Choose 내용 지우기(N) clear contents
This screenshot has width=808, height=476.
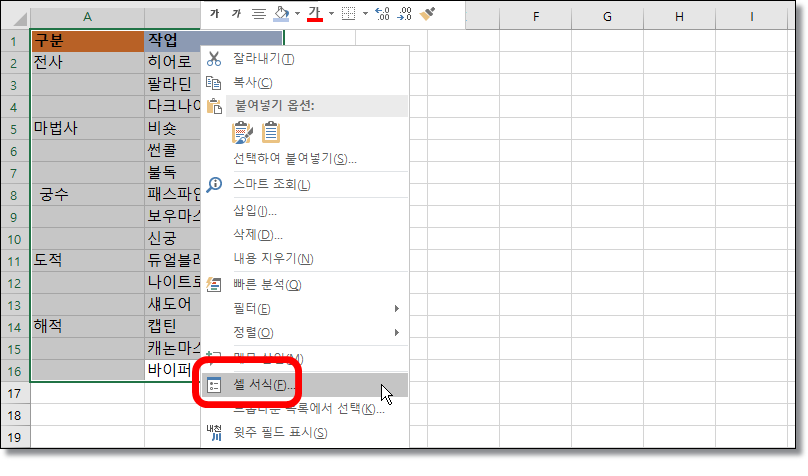tap(305, 259)
